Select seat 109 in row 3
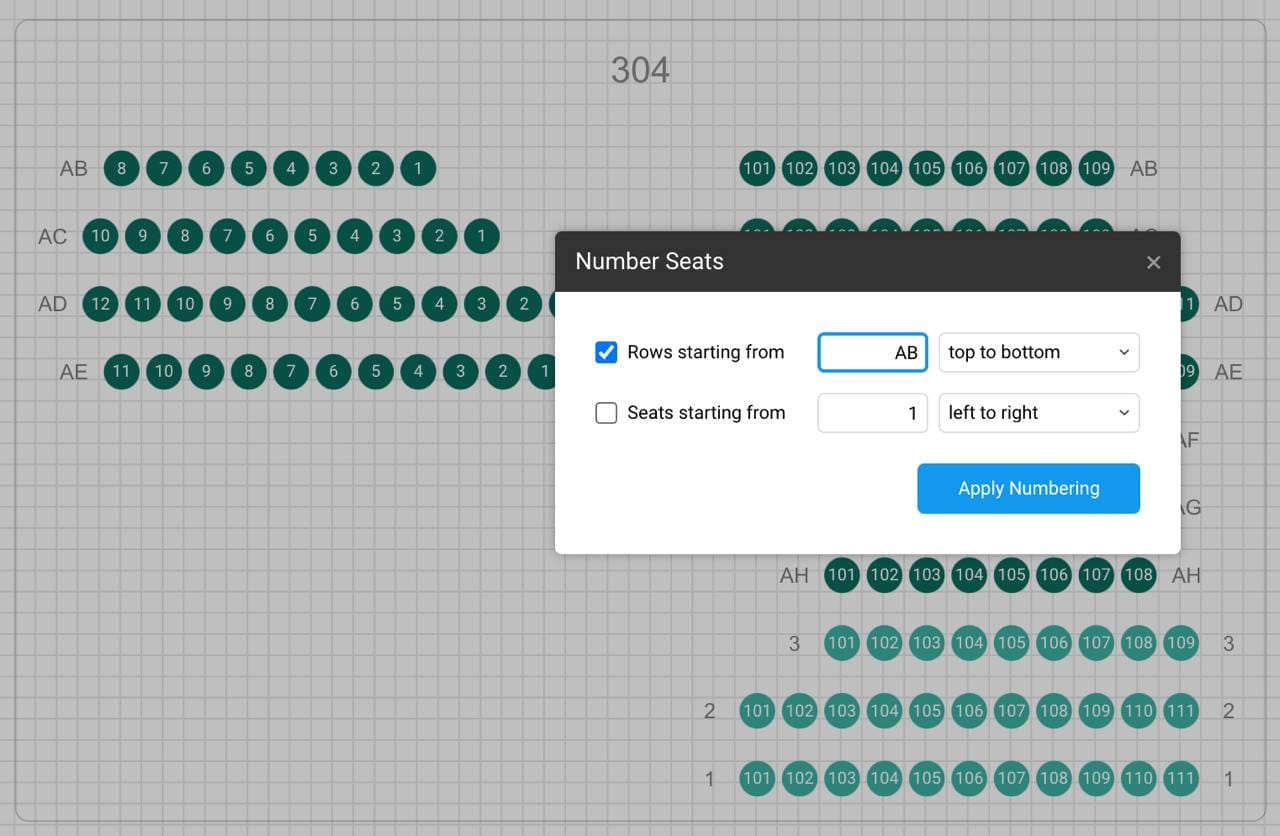 [1180, 643]
